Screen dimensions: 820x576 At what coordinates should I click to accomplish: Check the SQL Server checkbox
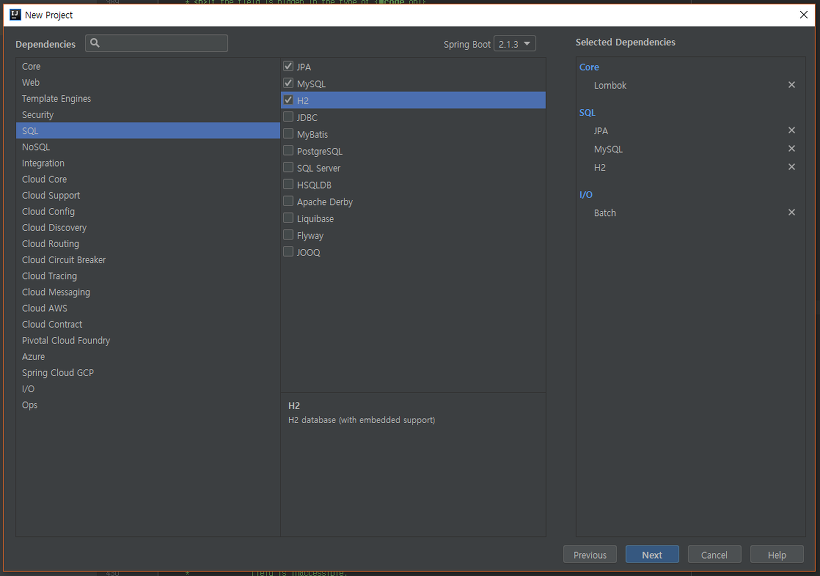tap(288, 167)
